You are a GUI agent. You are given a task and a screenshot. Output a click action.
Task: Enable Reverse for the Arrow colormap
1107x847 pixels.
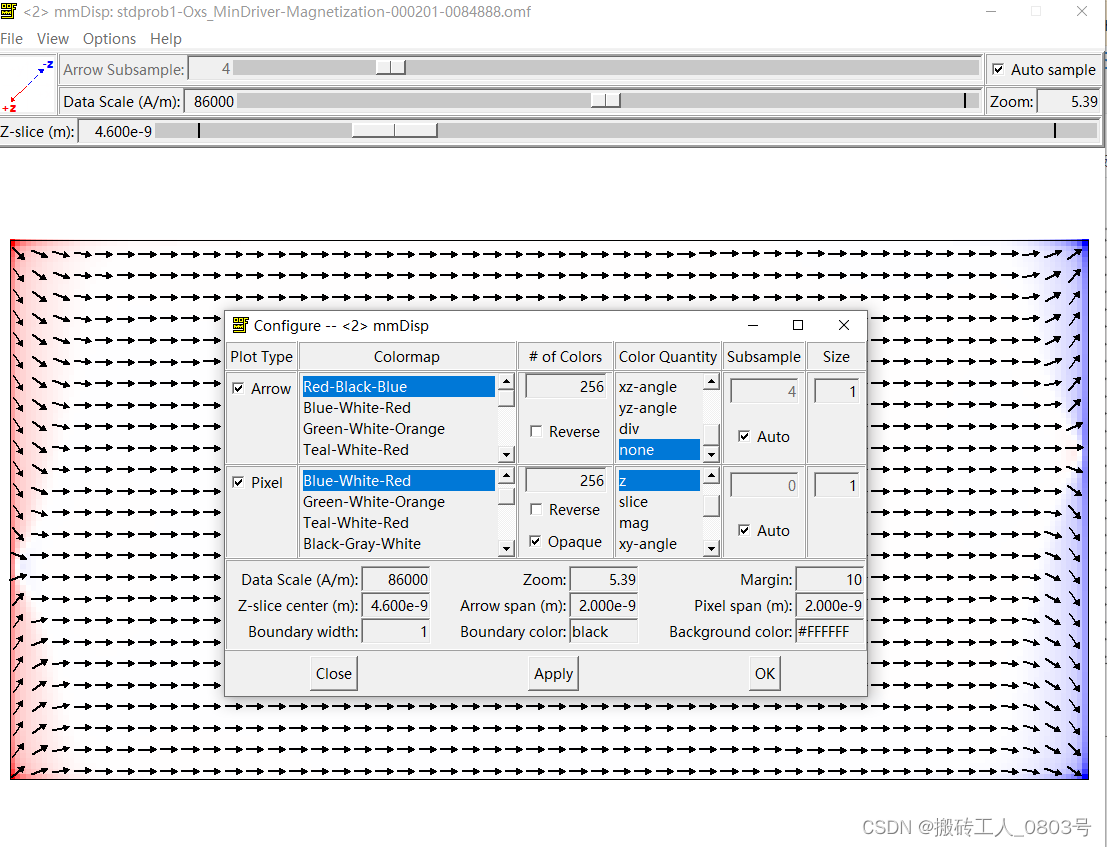(x=536, y=431)
